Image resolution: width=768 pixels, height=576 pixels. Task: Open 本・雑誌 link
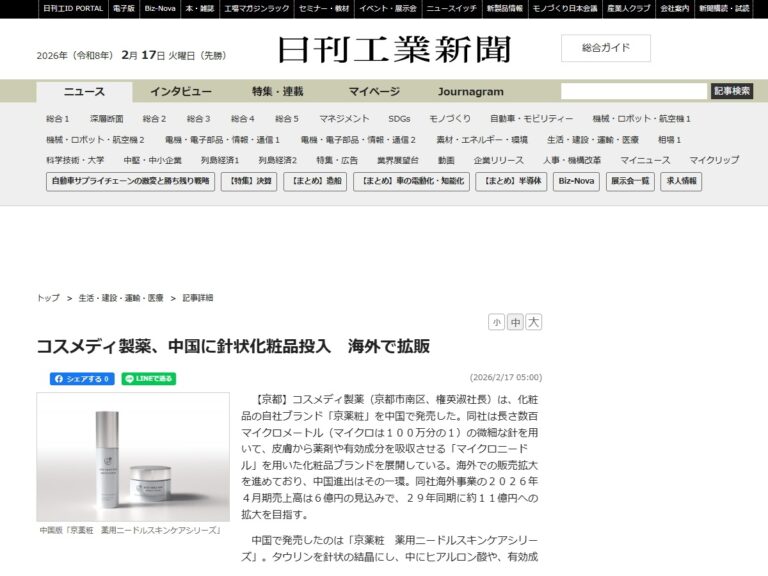199,8
